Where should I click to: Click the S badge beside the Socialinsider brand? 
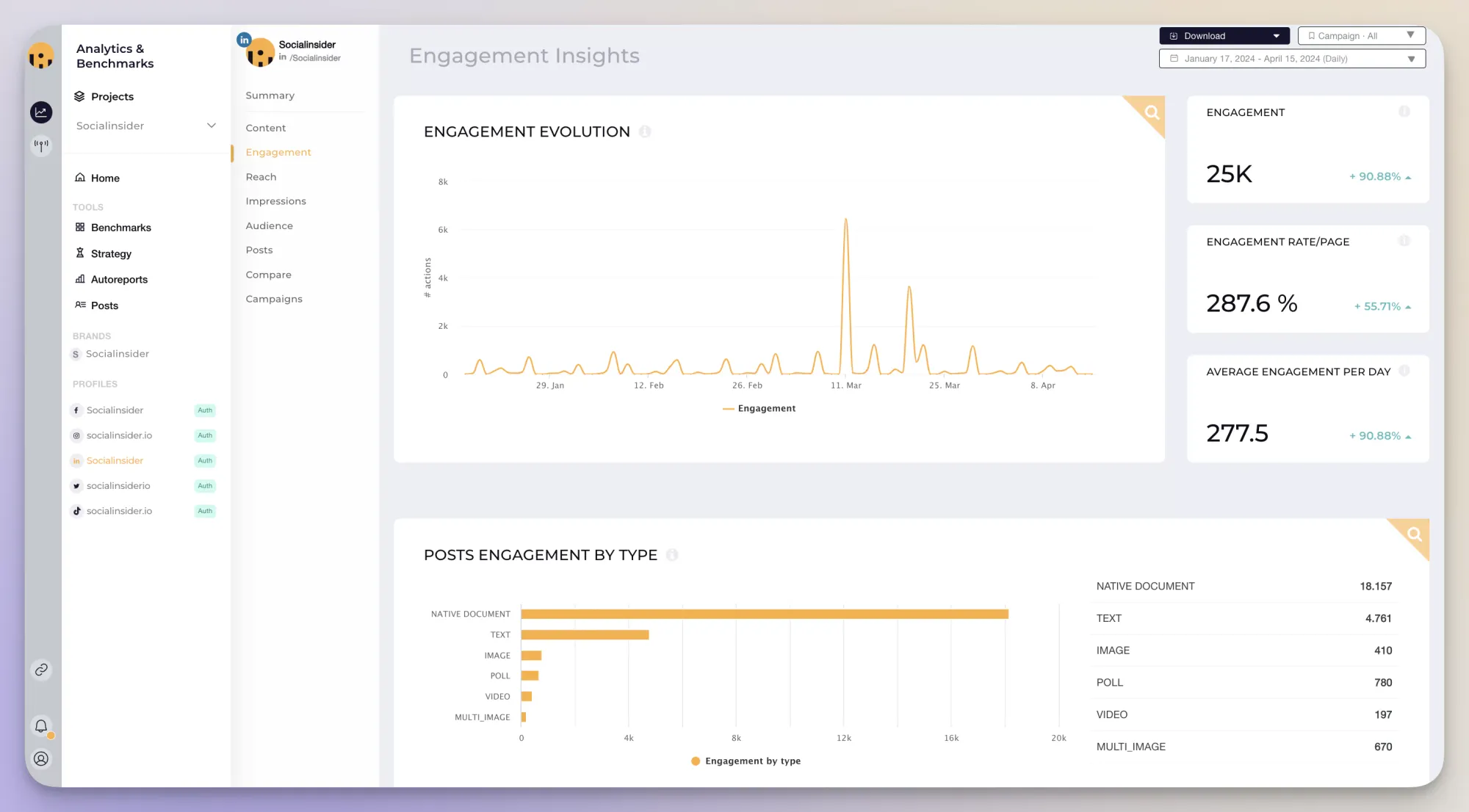[x=76, y=355]
